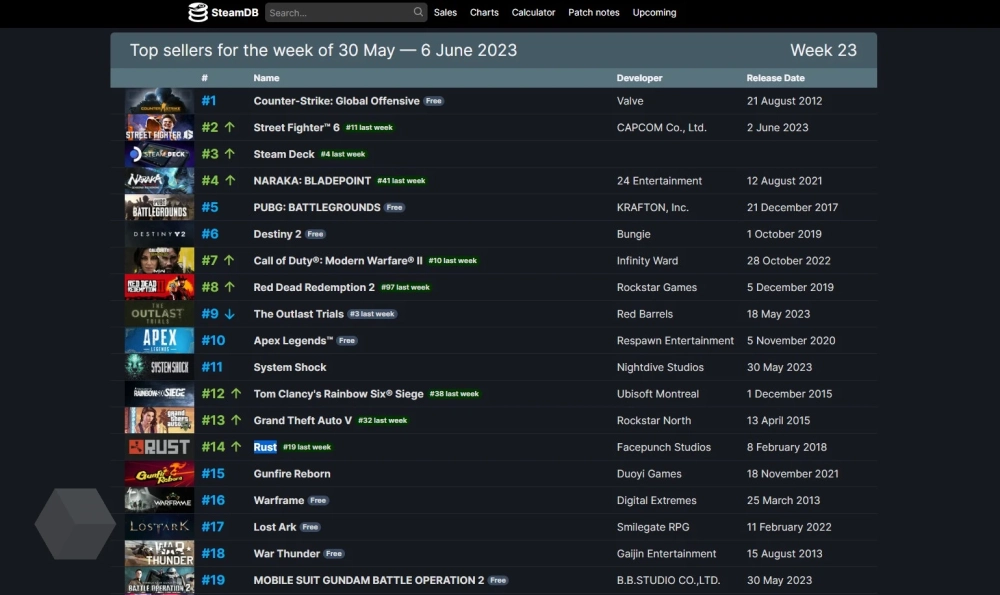The height and width of the screenshot is (595, 1000).
Task: Navigate to the Upcoming section
Action: tap(654, 13)
